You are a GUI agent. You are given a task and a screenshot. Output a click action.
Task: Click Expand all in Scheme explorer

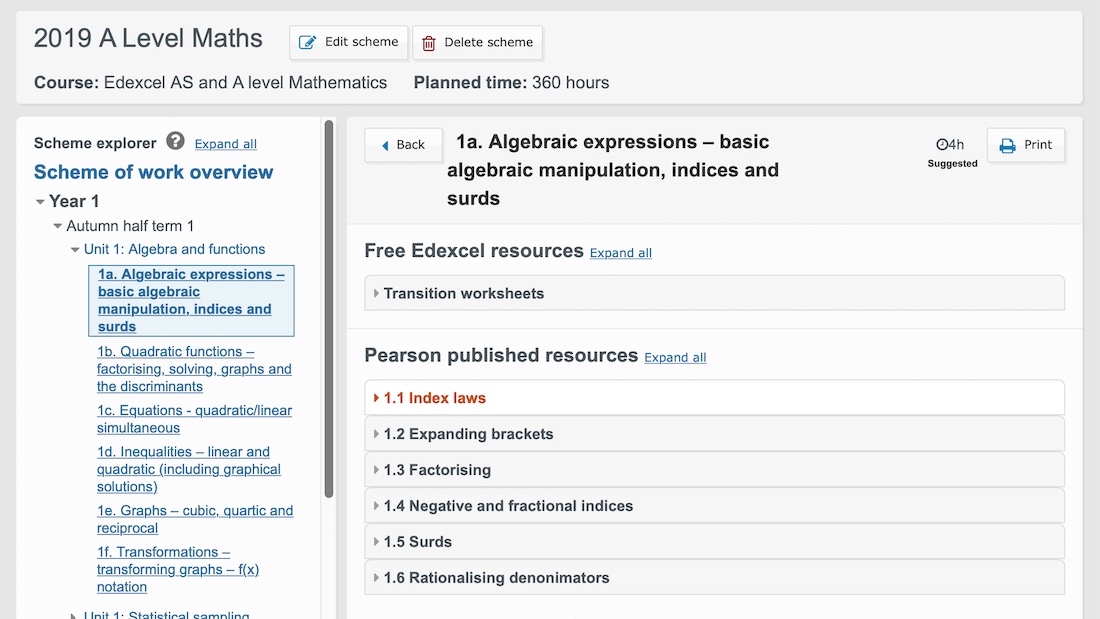coord(225,144)
